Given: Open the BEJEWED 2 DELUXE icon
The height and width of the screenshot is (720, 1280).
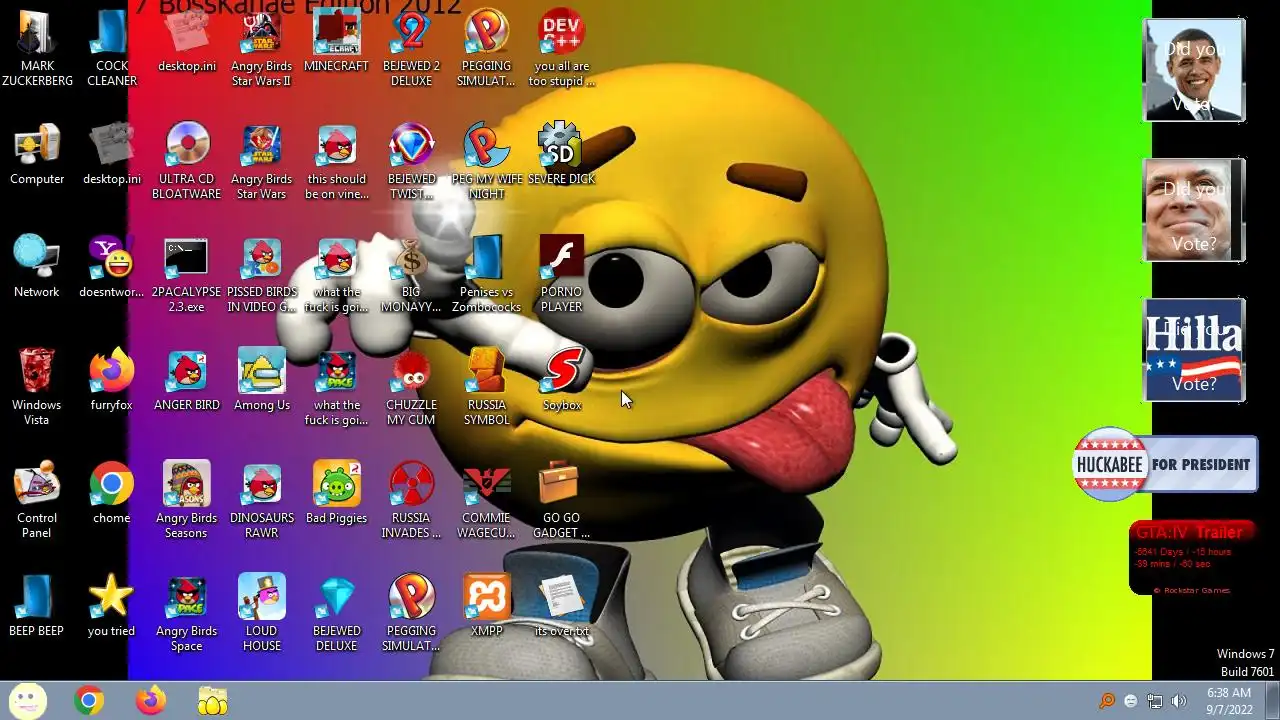Looking at the screenshot, I should click(x=412, y=48).
